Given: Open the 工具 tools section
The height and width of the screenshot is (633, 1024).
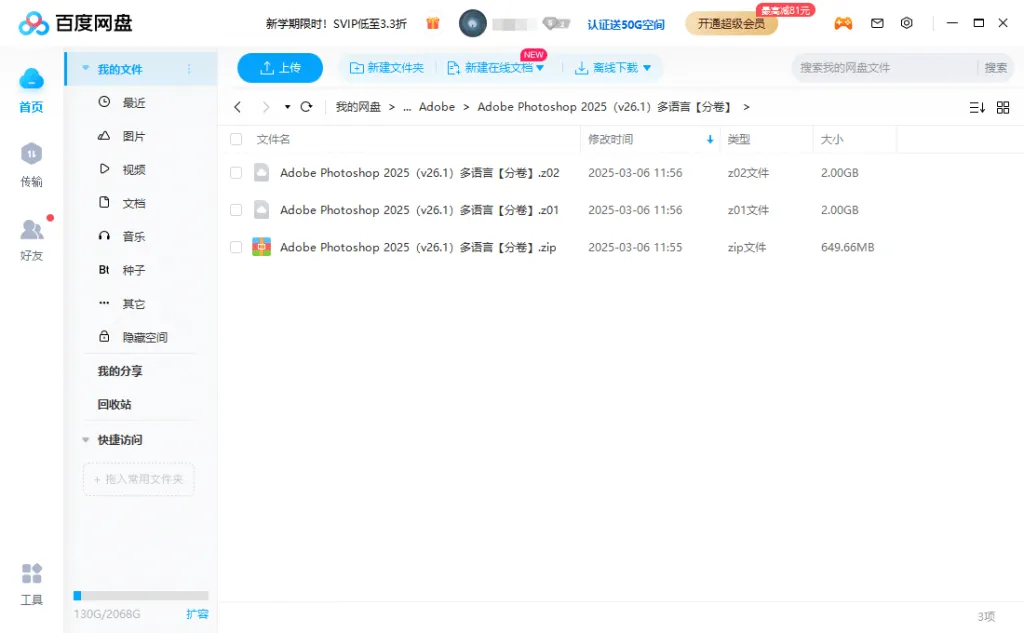Looking at the screenshot, I should (31, 585).
